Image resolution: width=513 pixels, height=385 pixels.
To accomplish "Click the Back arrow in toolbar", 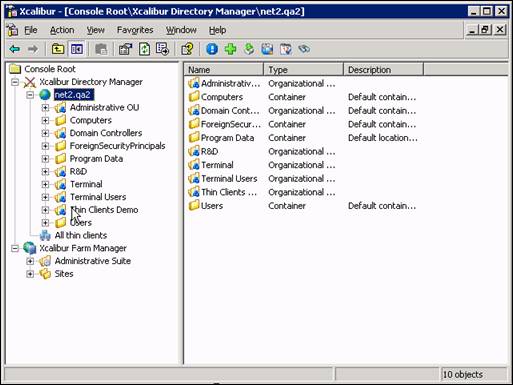I will click(15, 49).
